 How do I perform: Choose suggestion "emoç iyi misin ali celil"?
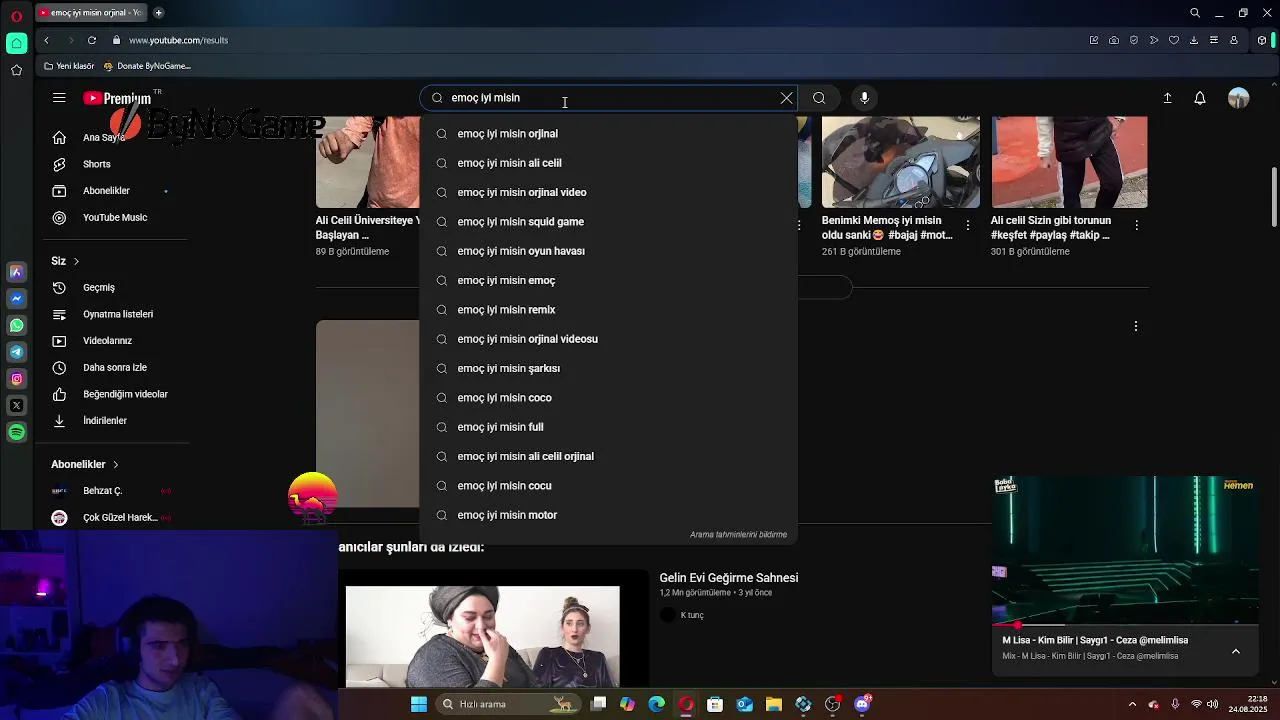click(x=608, y=163)
